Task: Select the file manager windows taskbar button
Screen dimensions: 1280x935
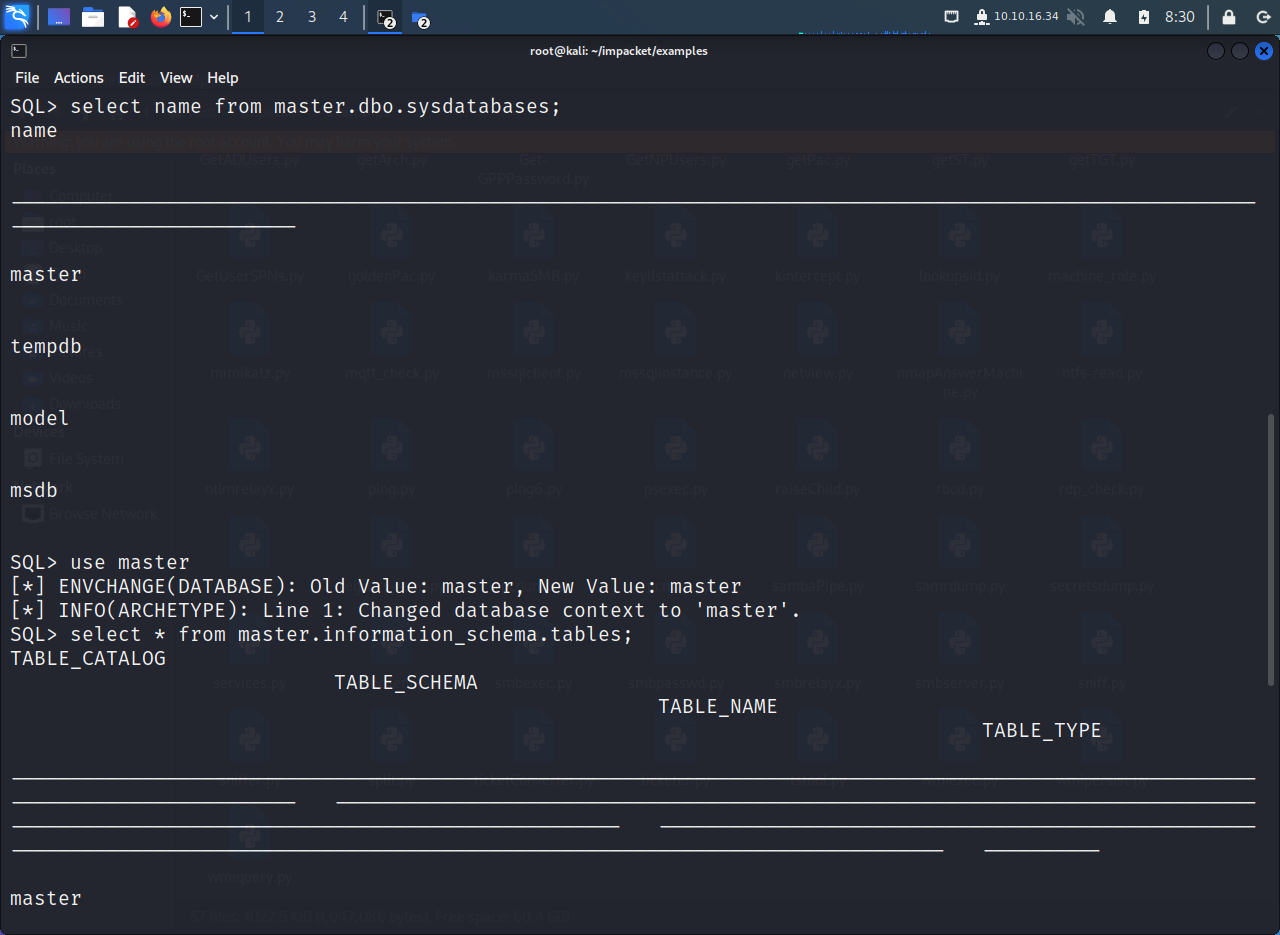Action: pyautogui.click(x=420, y=18)
